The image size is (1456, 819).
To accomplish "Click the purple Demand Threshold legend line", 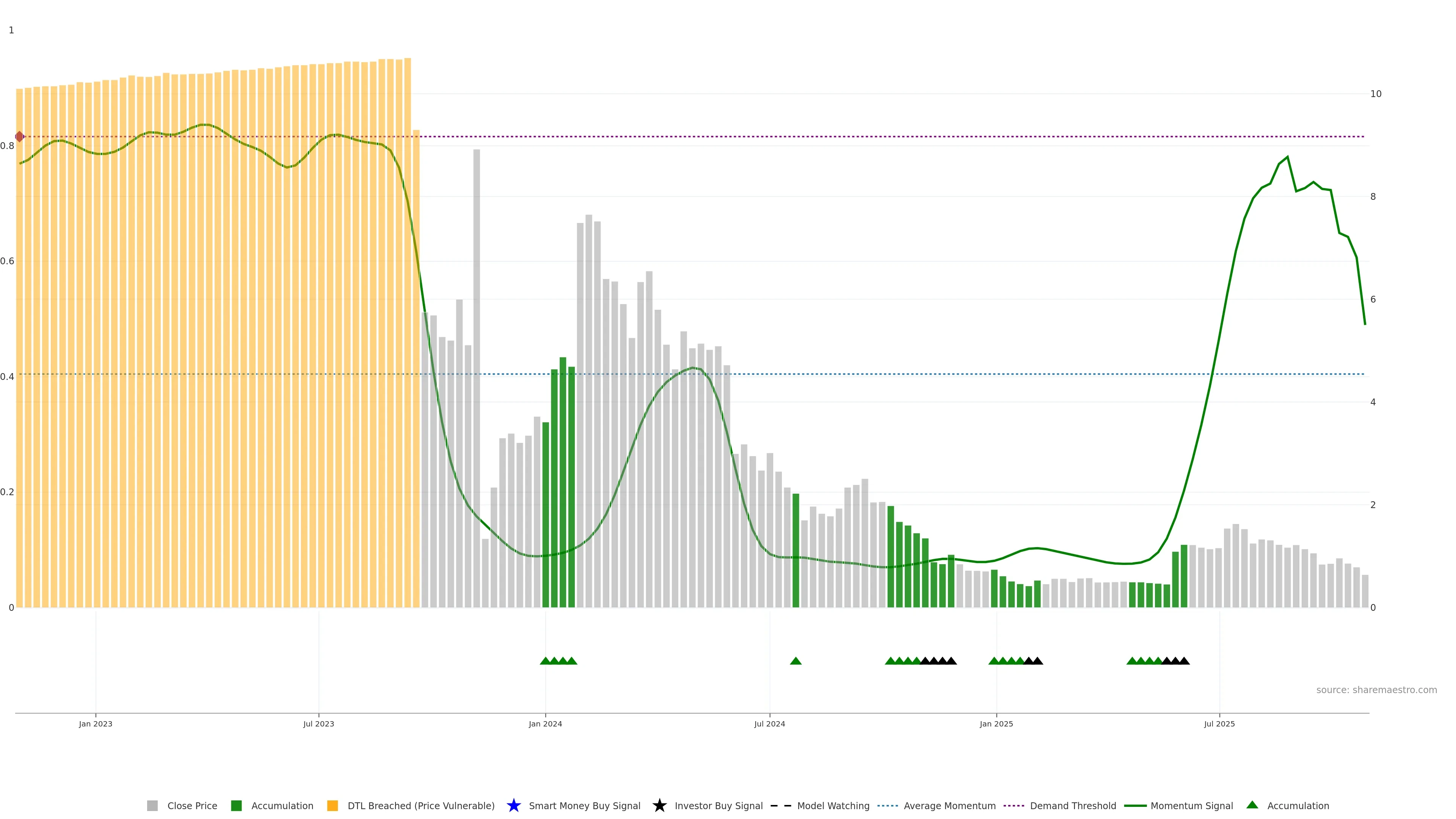I will click(1014, 805).
